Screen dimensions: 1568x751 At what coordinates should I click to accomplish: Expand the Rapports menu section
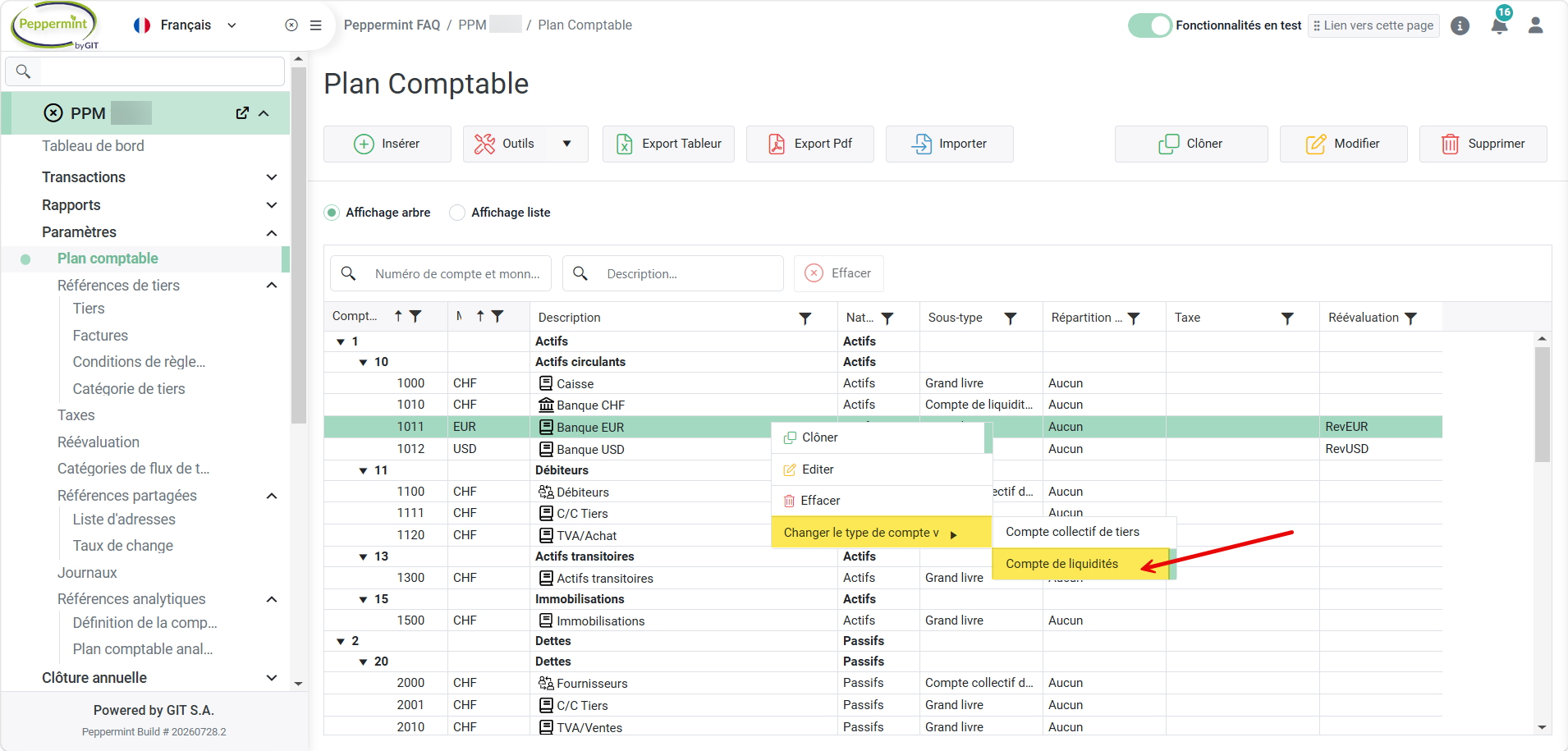tap(272, 205)
